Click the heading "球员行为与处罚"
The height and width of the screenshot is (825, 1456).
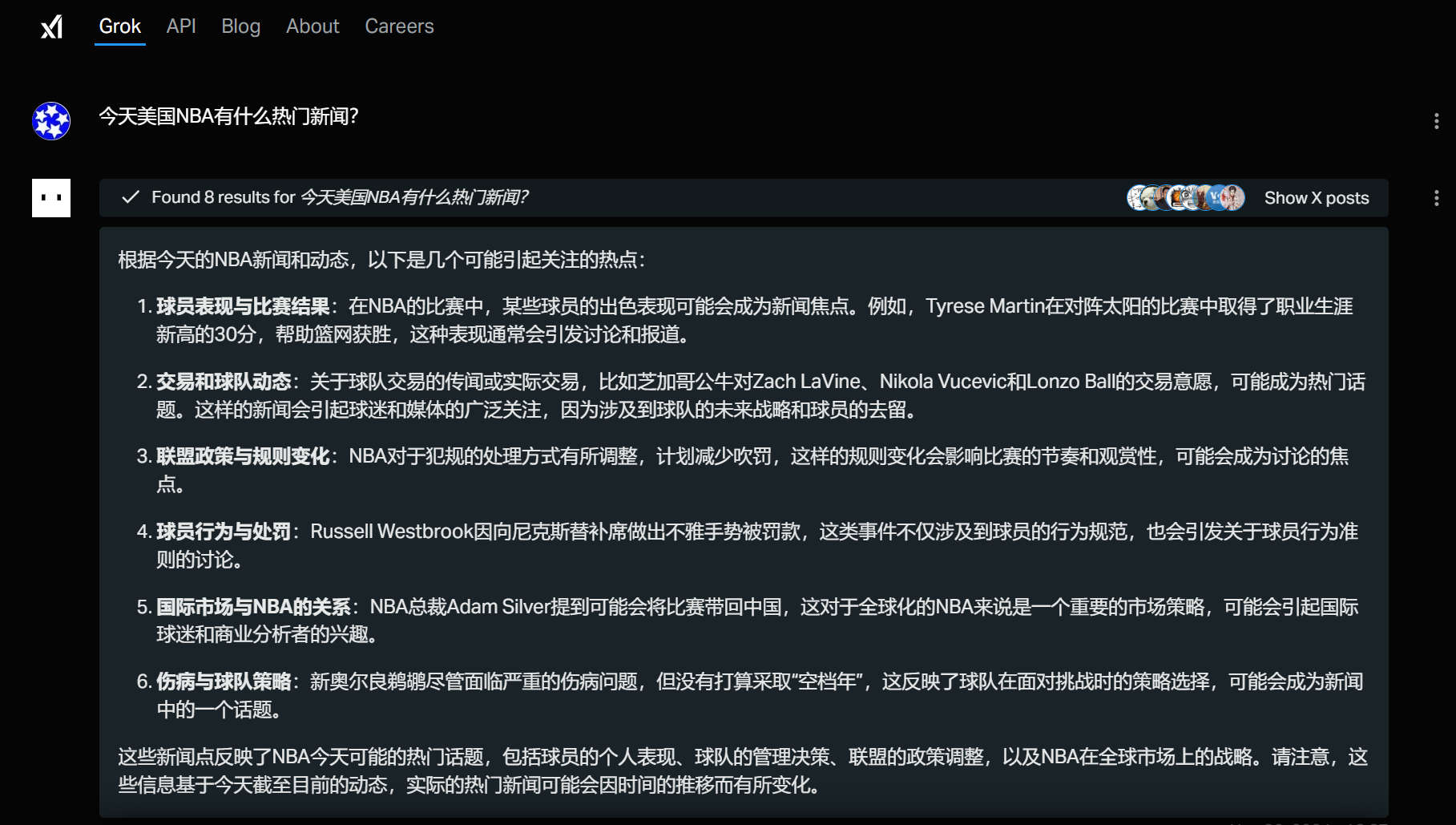(224, 532)
